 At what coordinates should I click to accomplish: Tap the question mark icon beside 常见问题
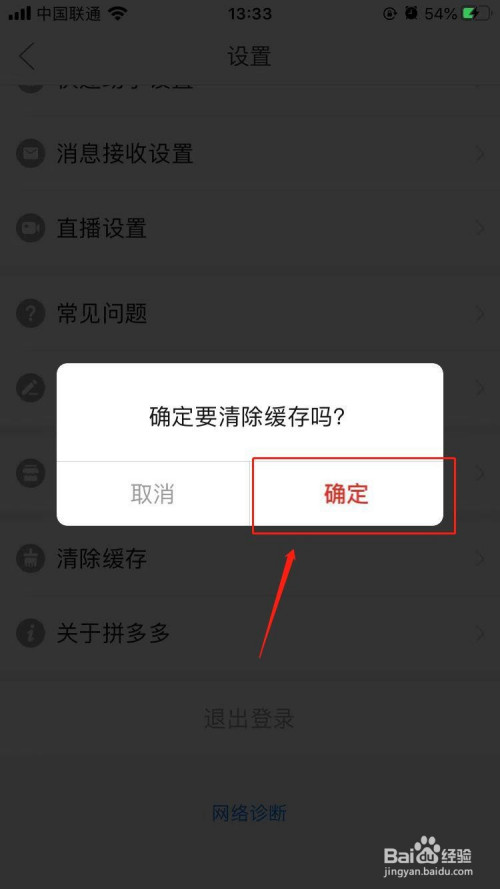coord(31,312)
